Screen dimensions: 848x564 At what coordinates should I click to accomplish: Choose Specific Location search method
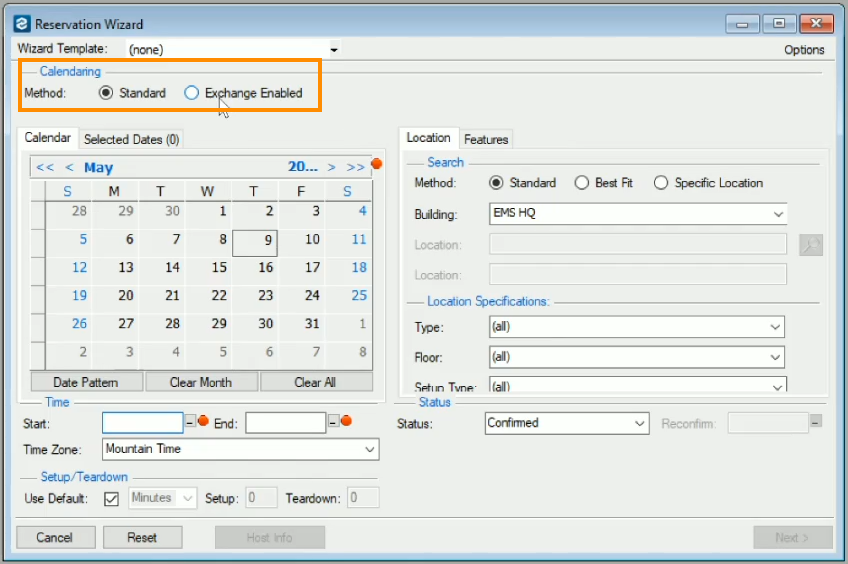(x=661, y=183)
